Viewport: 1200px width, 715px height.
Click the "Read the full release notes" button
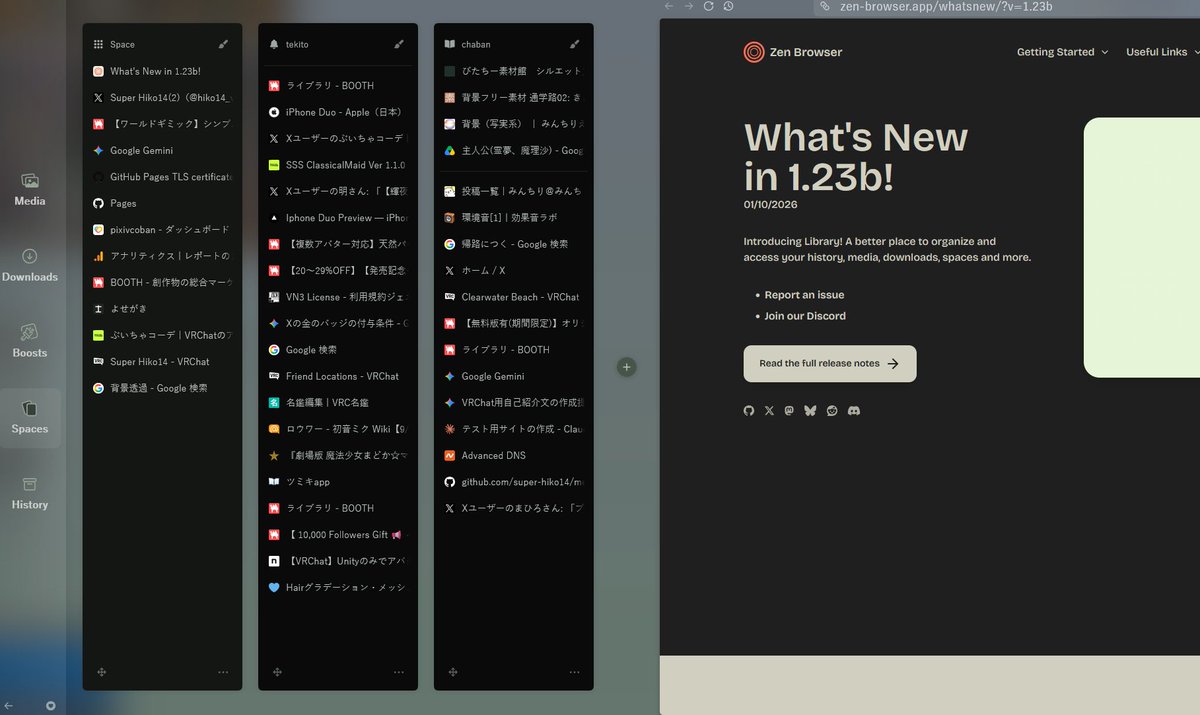click(x=830, y=364)
